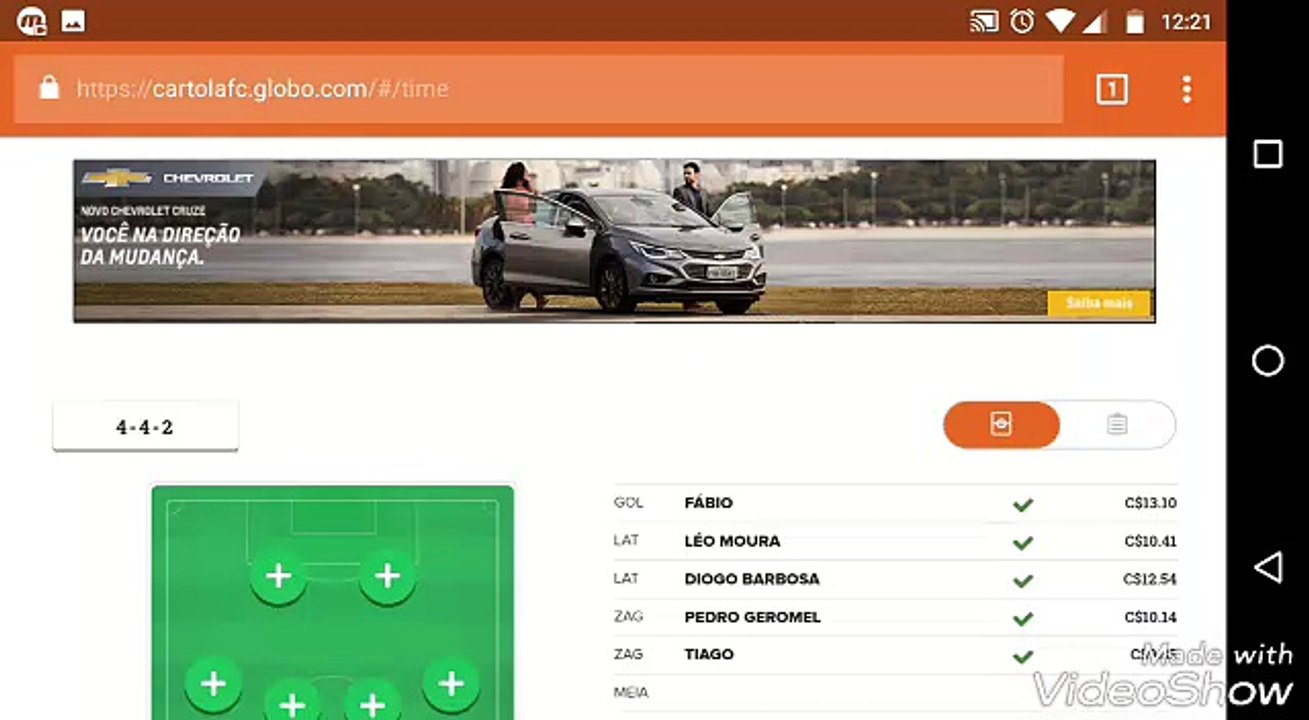Tap Léo Moura's price C$10.41
The image size is (1309, 720).
1150,541
